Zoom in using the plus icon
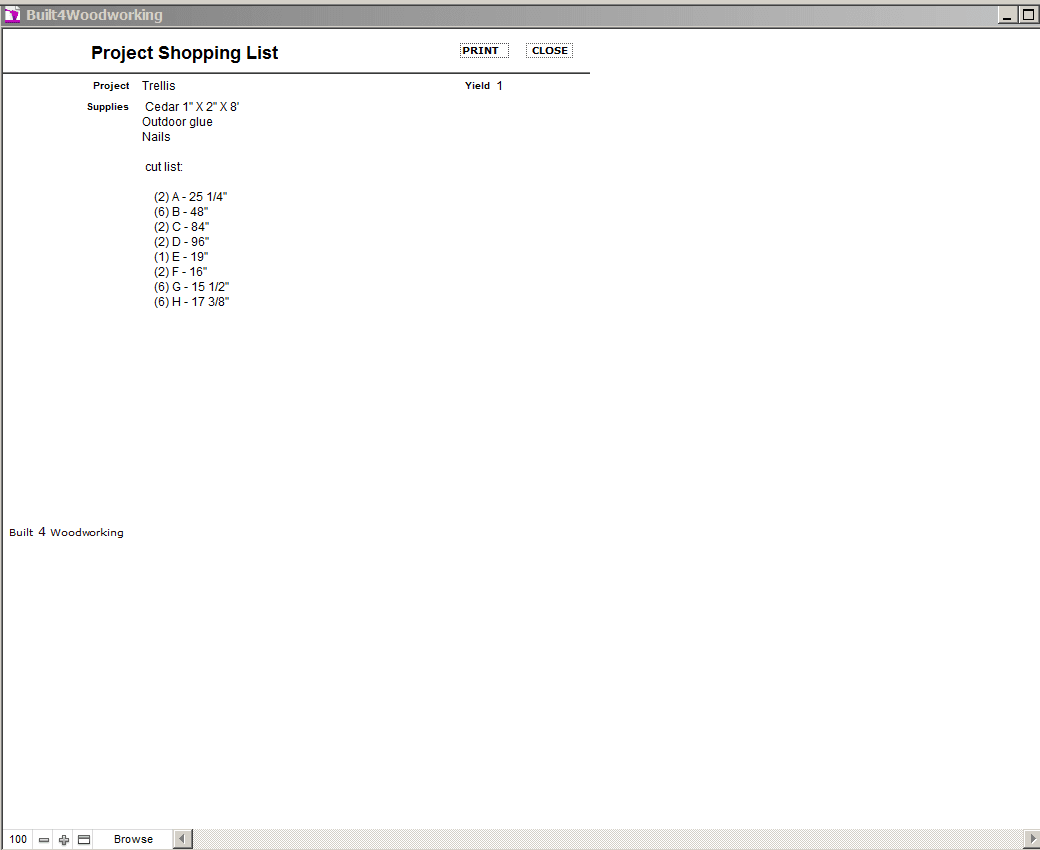The height and width of the screenshot is (850, 1040). click(64, 840)
